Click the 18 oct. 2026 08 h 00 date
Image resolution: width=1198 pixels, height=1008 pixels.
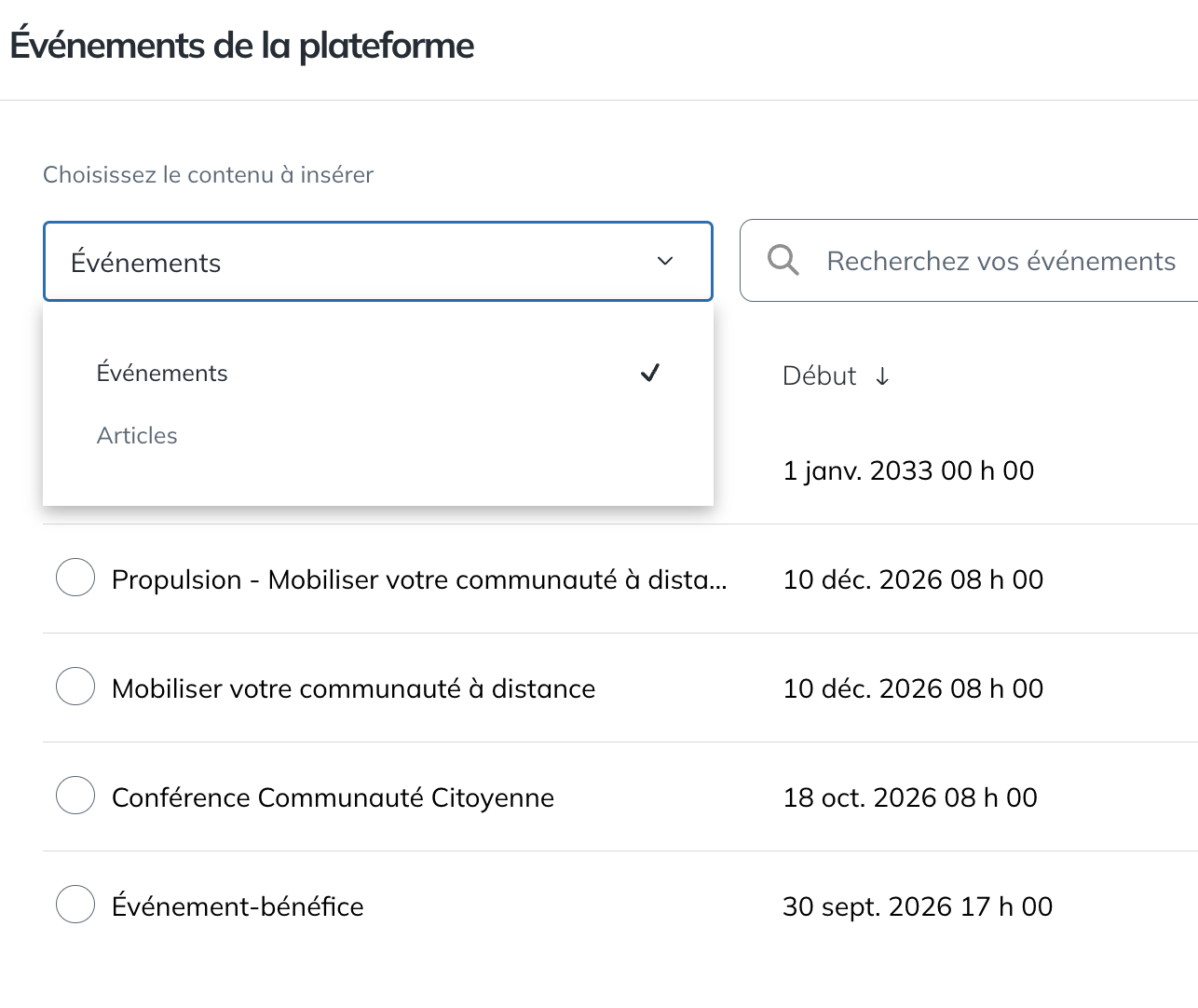pyautogui.click(x=910, y=797)
